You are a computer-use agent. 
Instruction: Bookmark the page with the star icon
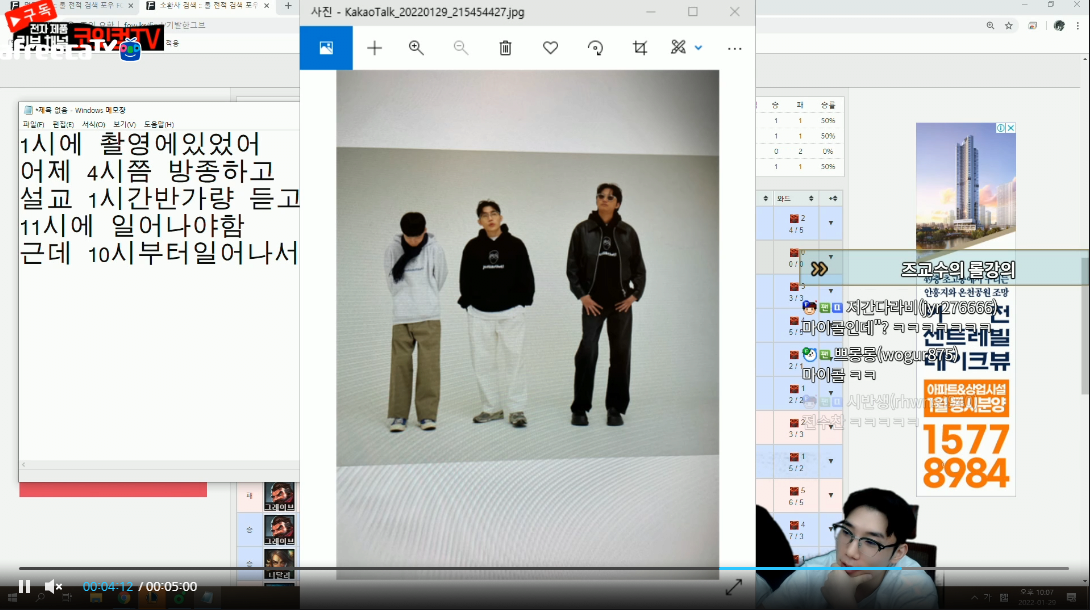(x=1009, y=26)
